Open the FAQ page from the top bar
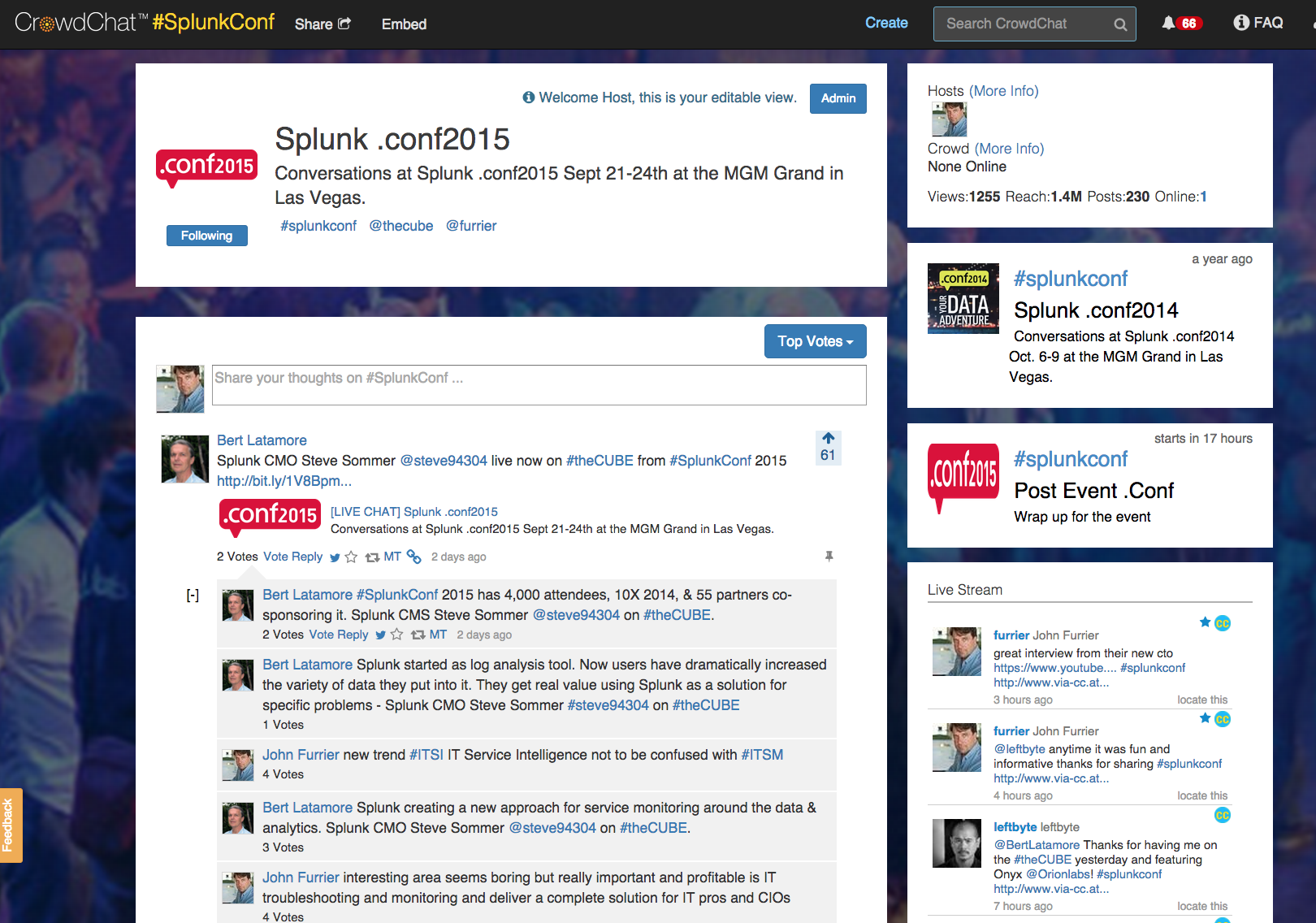The width and height of the screenshot is (1316, 923). (x=1258, y=23)
